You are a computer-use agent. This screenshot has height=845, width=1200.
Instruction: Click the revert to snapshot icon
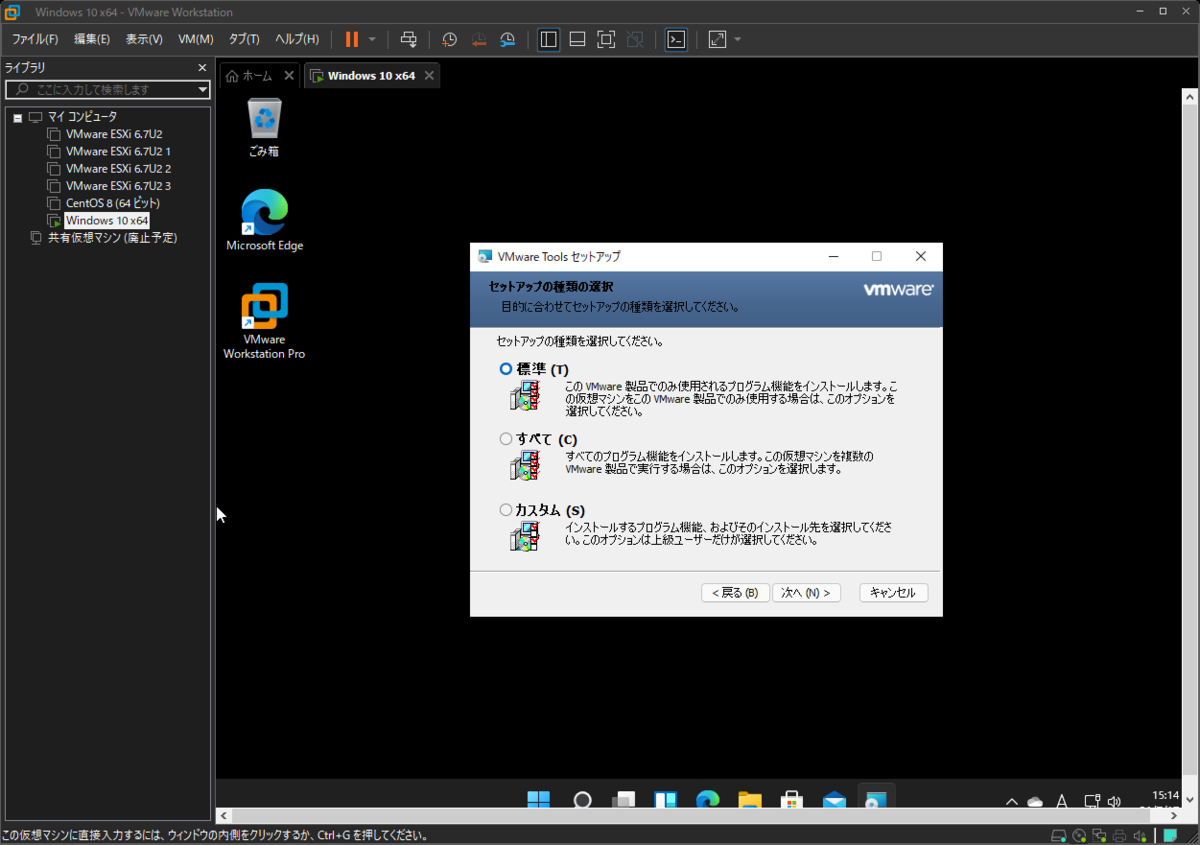[x=479, y=39]
